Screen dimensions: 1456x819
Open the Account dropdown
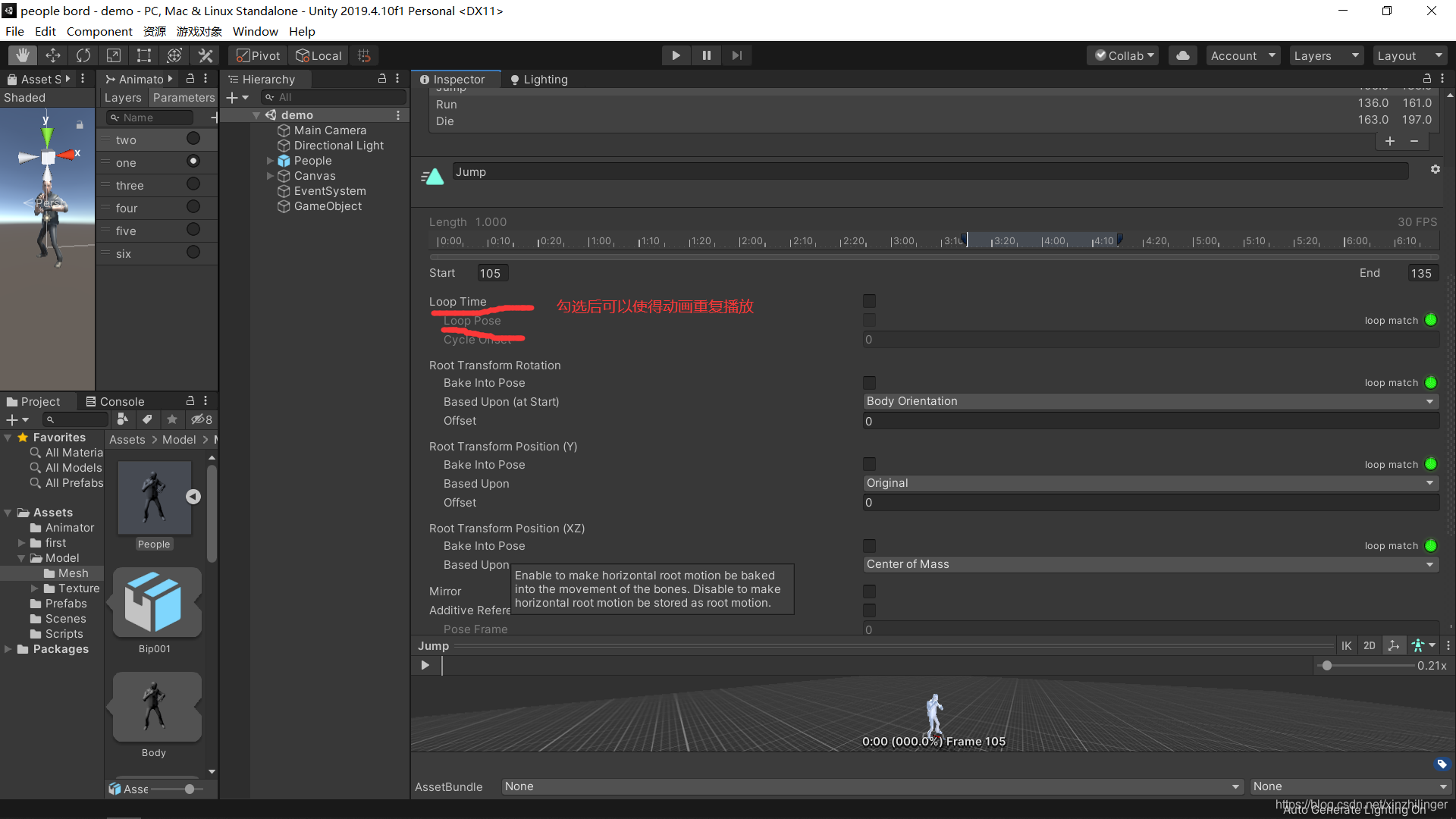[1243, 55]
